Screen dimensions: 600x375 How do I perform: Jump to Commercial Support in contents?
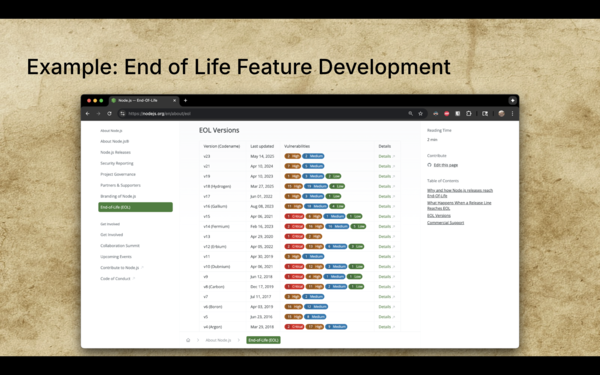445,223
